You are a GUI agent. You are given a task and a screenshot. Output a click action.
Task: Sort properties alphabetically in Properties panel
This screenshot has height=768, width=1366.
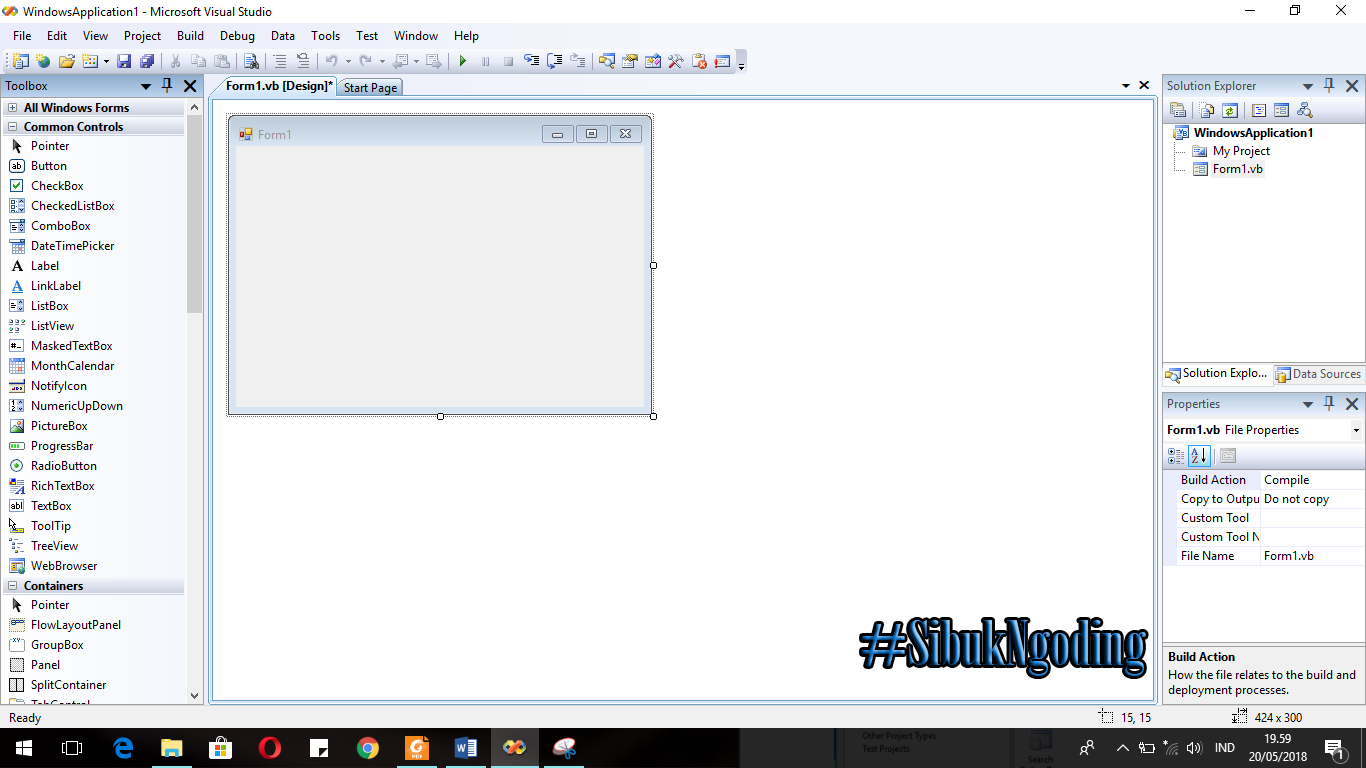(x=1199, y=456)
